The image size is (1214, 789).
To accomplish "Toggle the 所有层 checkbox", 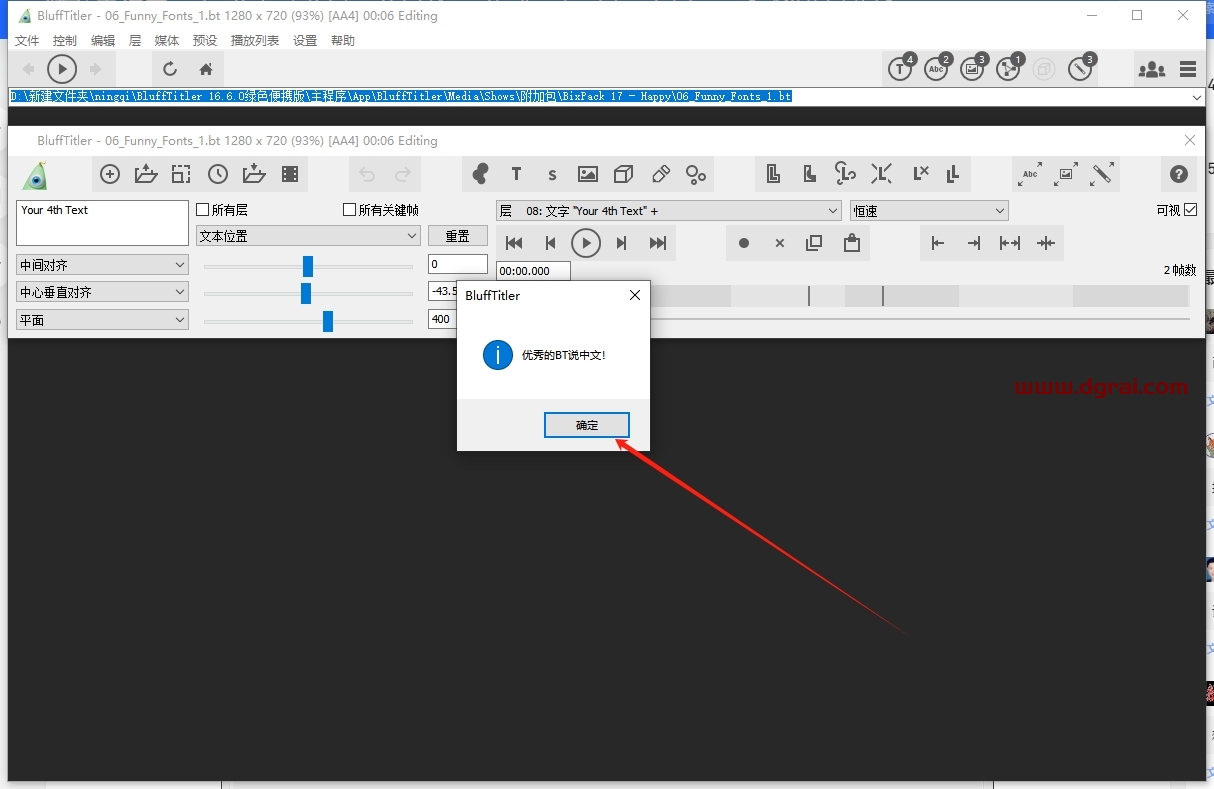I will [203, 210].
